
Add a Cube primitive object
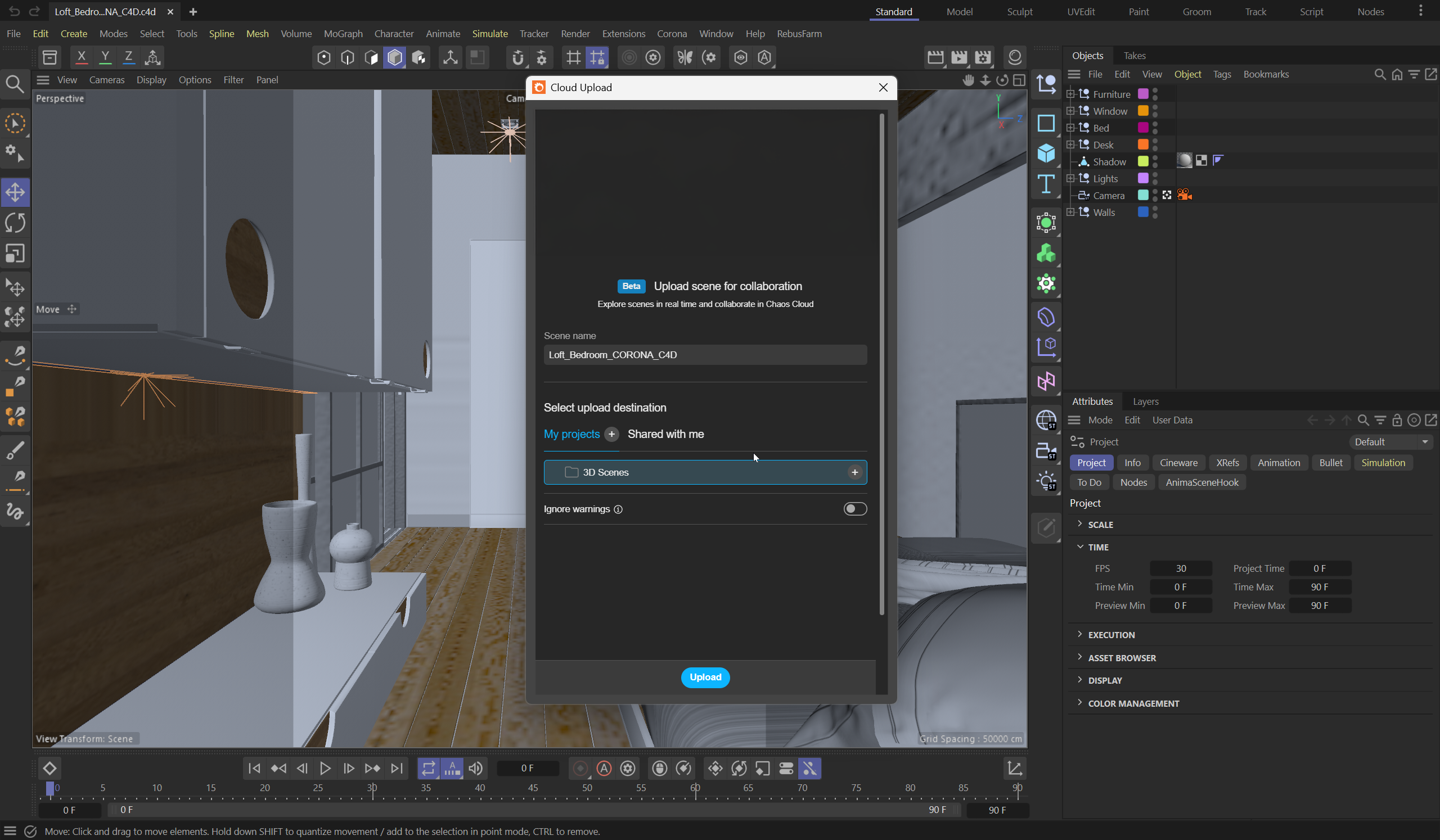pos(1046,153)
